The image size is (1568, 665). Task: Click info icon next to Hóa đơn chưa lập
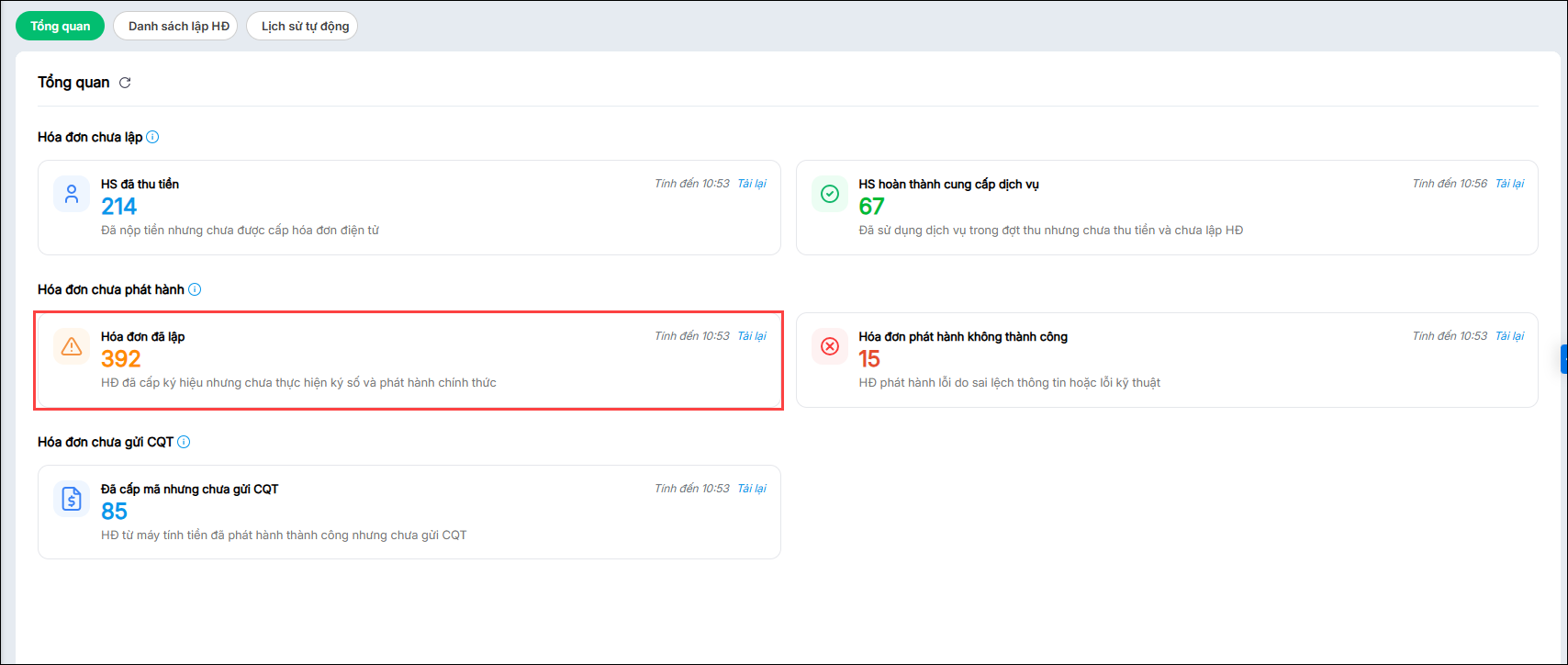coord(152,137)
